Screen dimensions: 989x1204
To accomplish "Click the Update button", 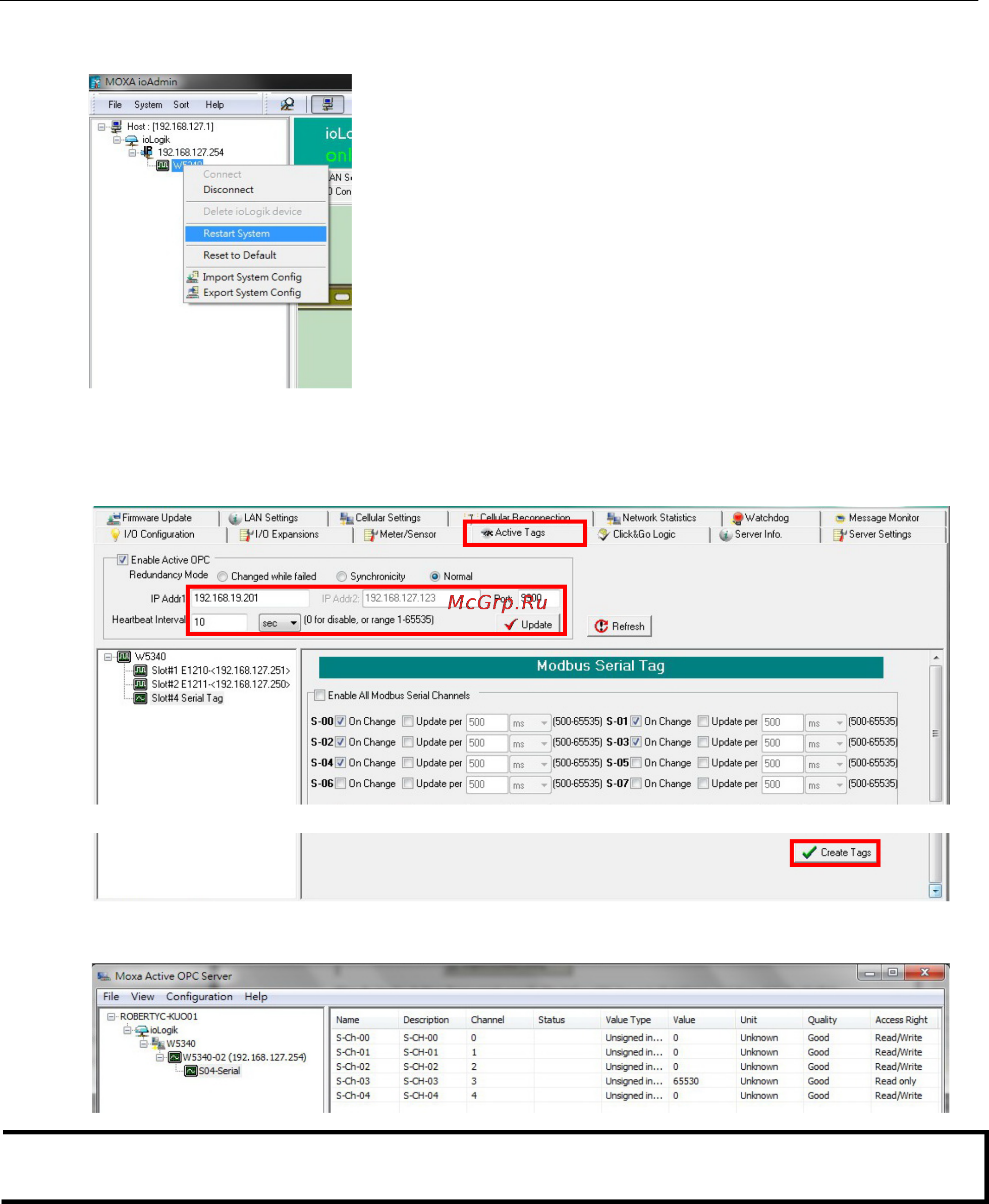I will (529, 624).
